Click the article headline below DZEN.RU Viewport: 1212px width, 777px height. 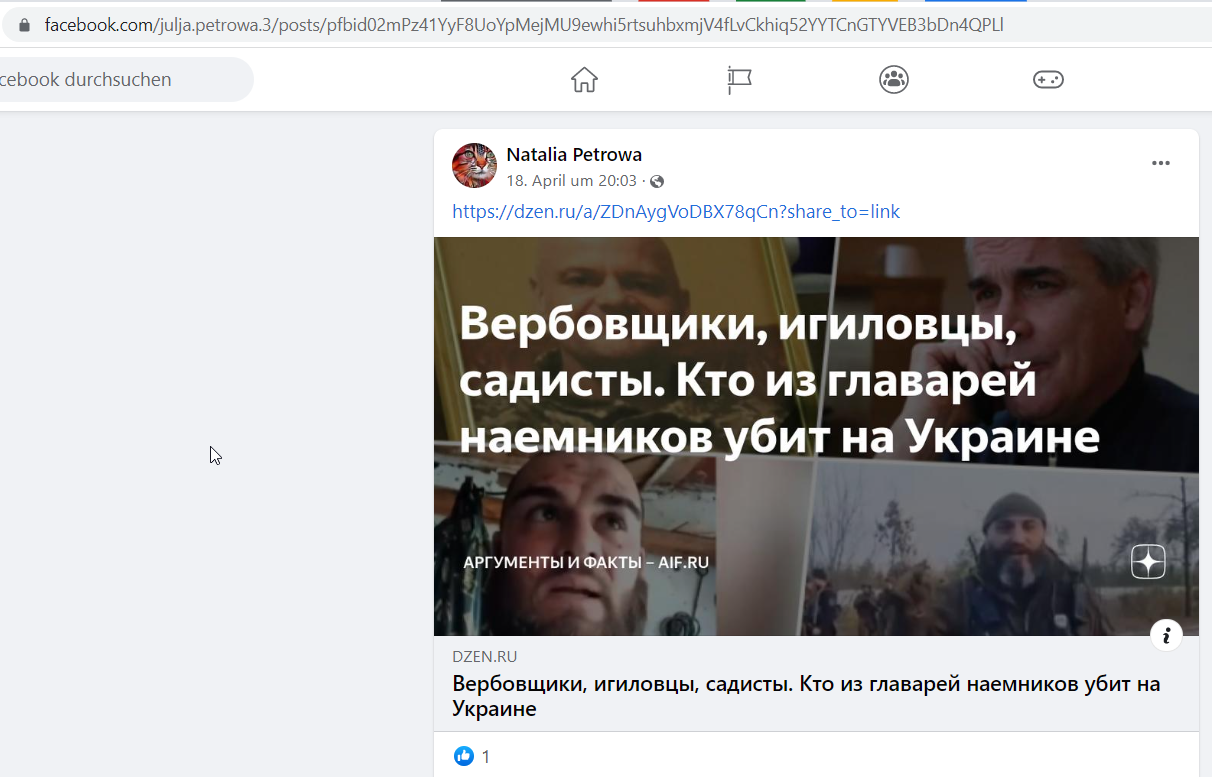(806, 697)
